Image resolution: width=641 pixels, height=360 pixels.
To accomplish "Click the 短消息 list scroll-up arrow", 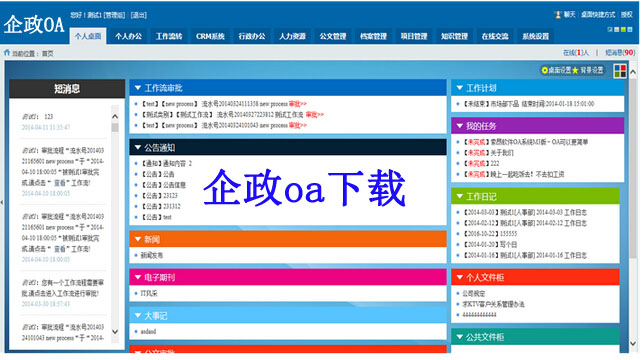I will [115, 116].
